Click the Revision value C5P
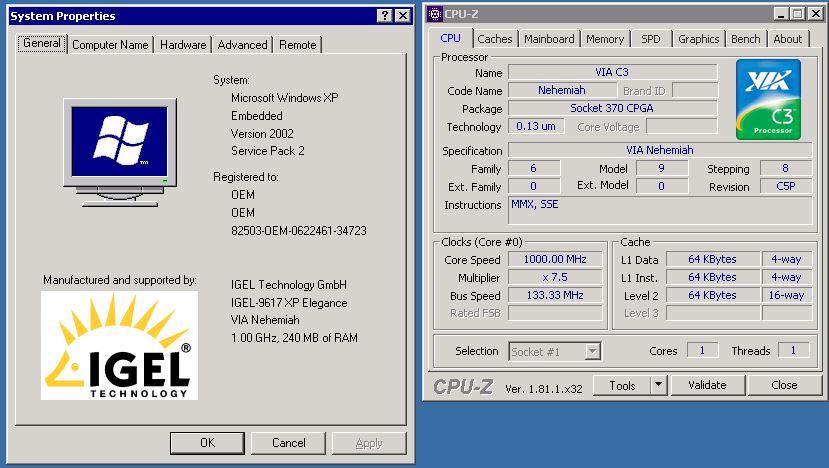This screenshot has height=468, width=829. point(786,186)
